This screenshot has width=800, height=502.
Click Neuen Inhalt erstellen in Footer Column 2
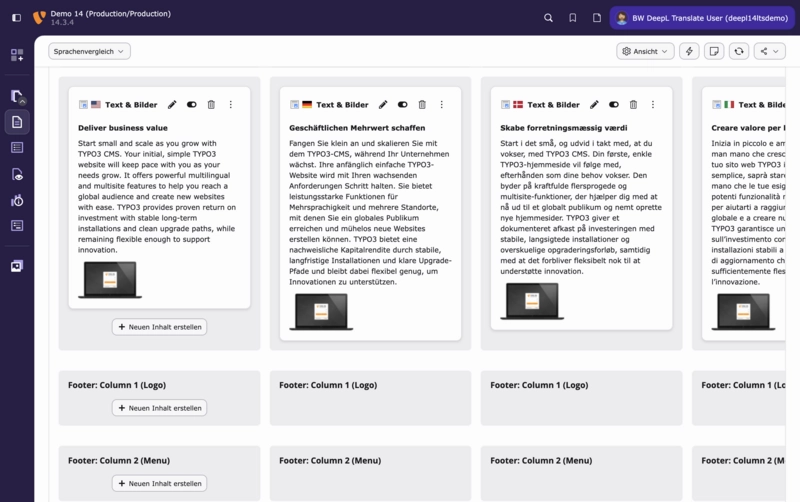pyautogui.click(x=160, y=484)
